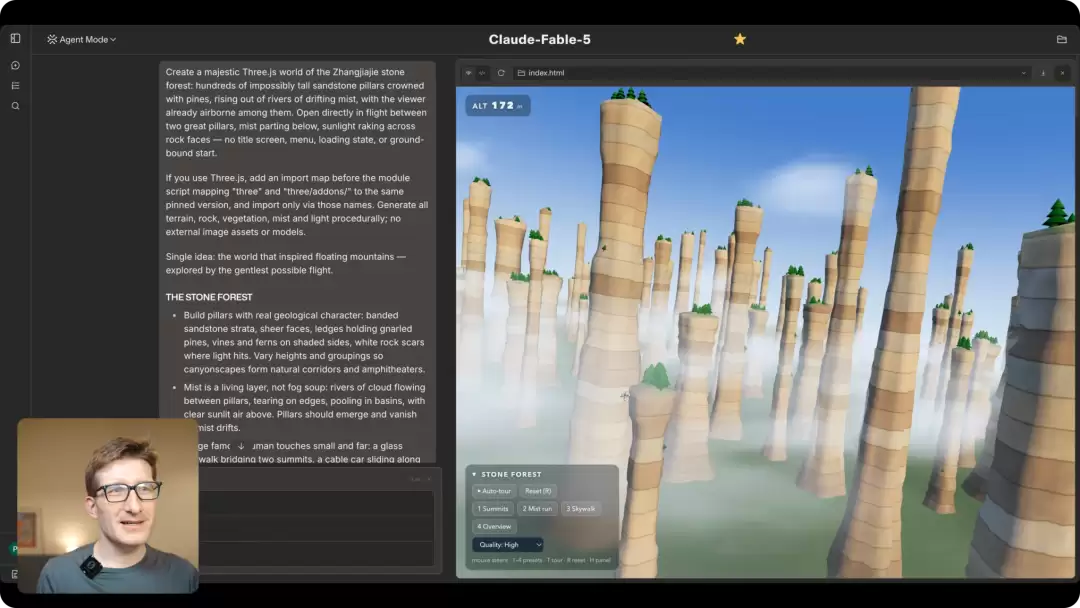This screenshot has width=1080, height=608.
Task: Click the gold star favorite icon
Action: click(740, 39)
